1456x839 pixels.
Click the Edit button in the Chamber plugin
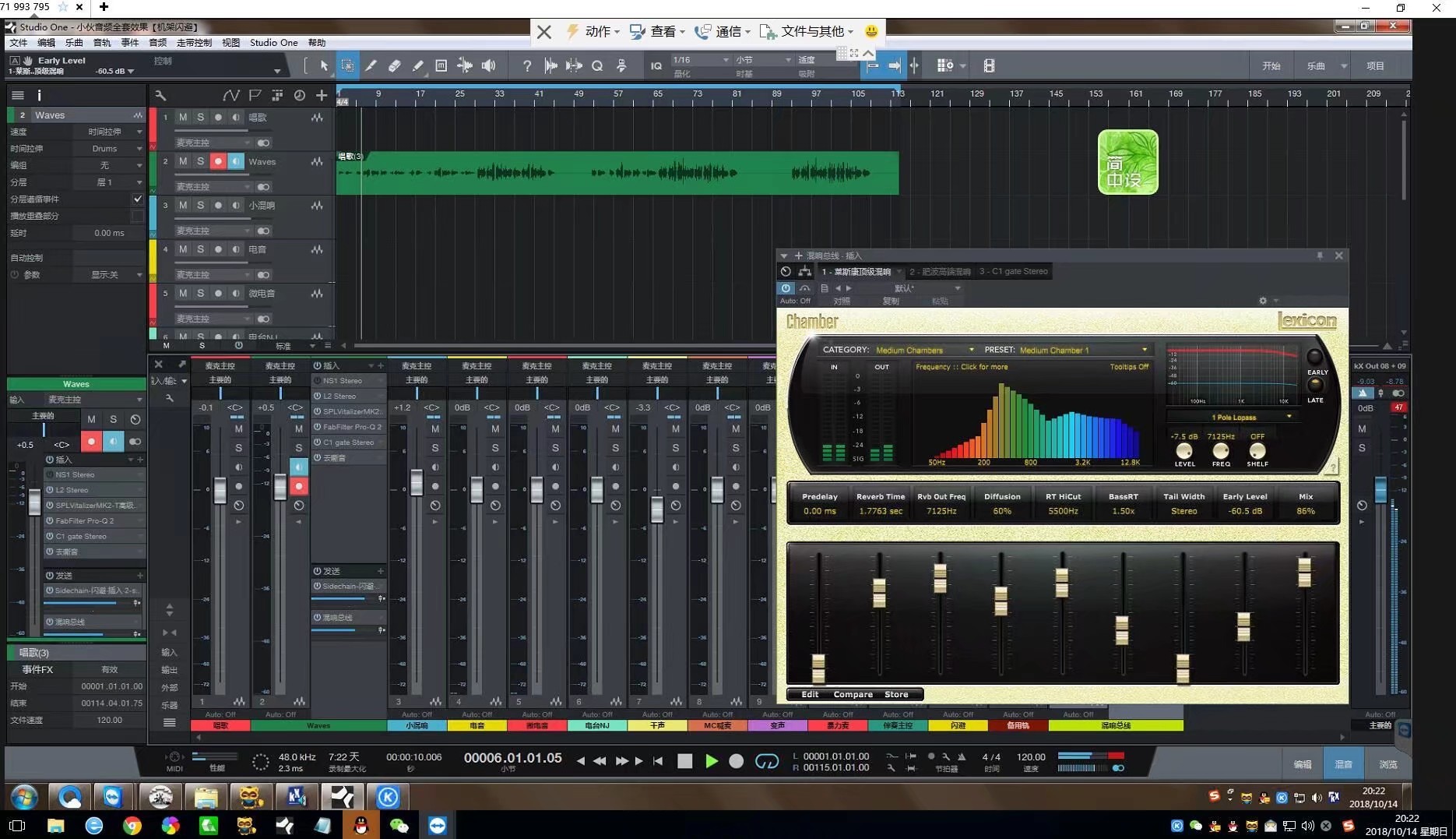click(x=810, y=694)
